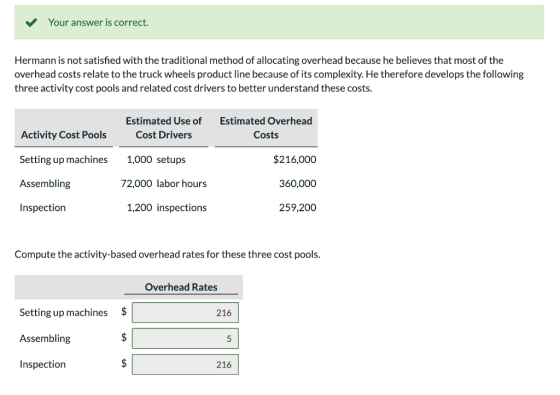Image resolution: width=560 pixels, height=395 pixels.
Task: Click the 72,000 labor hours cell
Action: point(164,184)
